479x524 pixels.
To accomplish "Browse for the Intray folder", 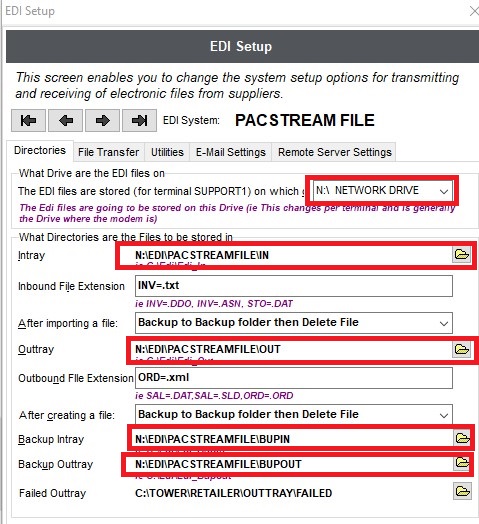I will 462,255.
